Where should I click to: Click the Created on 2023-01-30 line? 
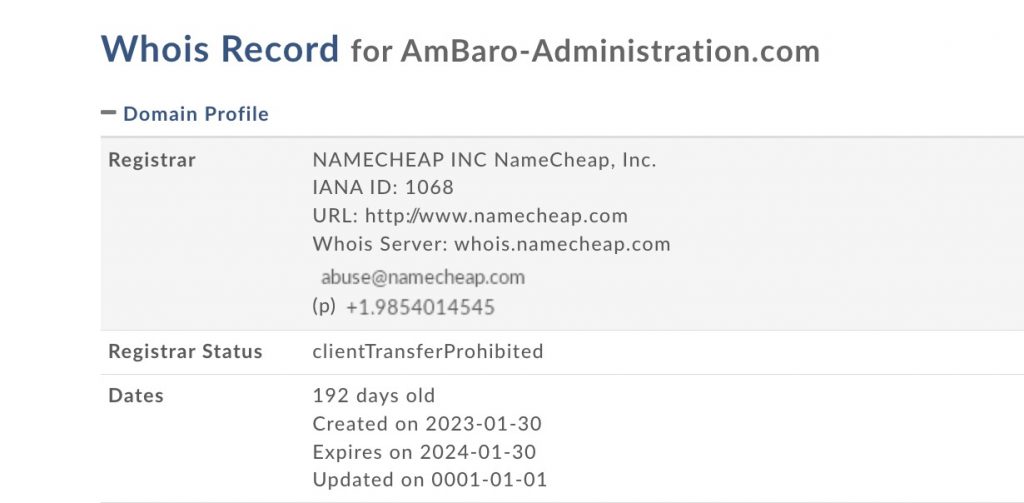click(427, 424)
